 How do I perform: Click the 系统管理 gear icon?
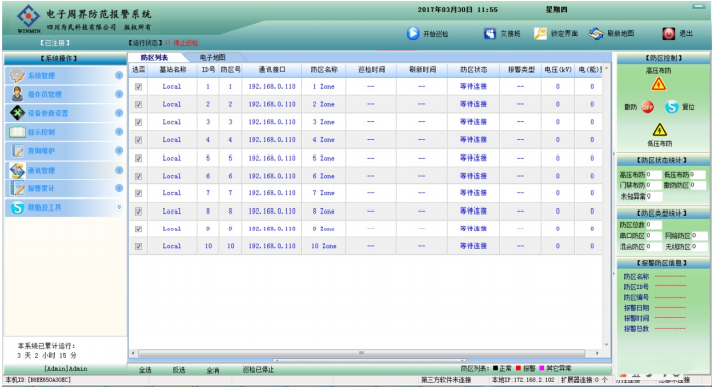(x=17, y=75)
